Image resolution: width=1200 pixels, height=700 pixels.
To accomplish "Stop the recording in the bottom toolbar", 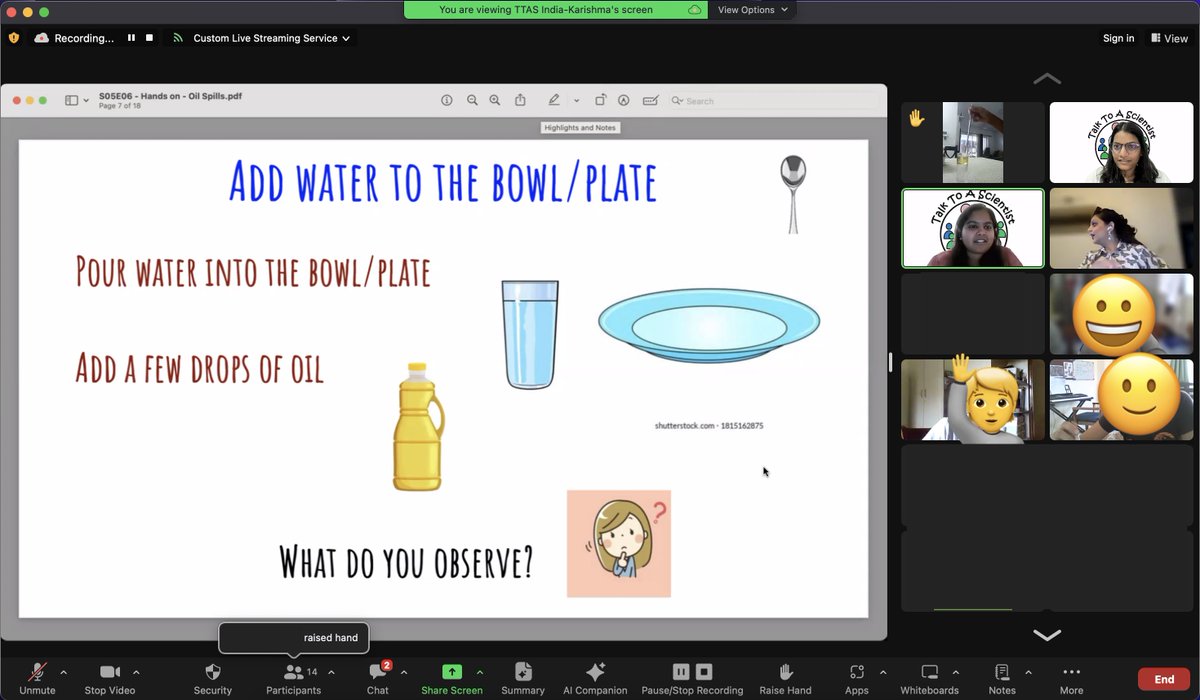I will point(704,672).
